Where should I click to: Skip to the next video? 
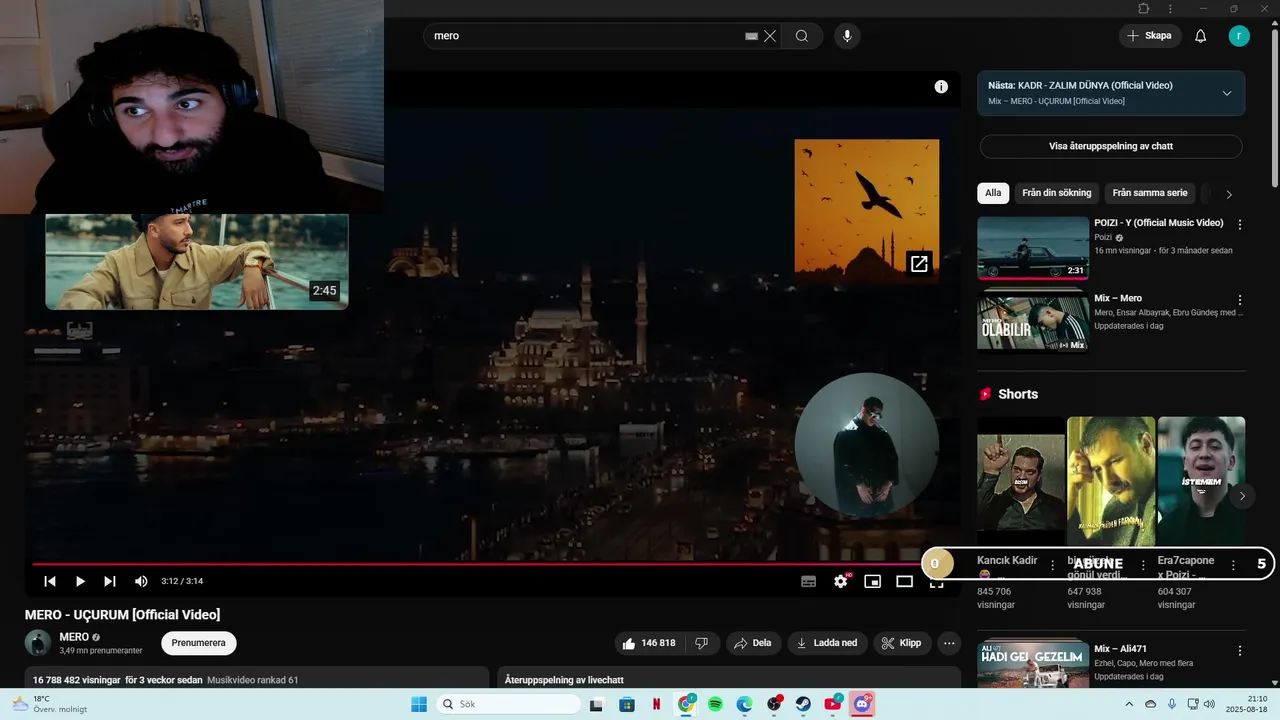pos(110,581)
